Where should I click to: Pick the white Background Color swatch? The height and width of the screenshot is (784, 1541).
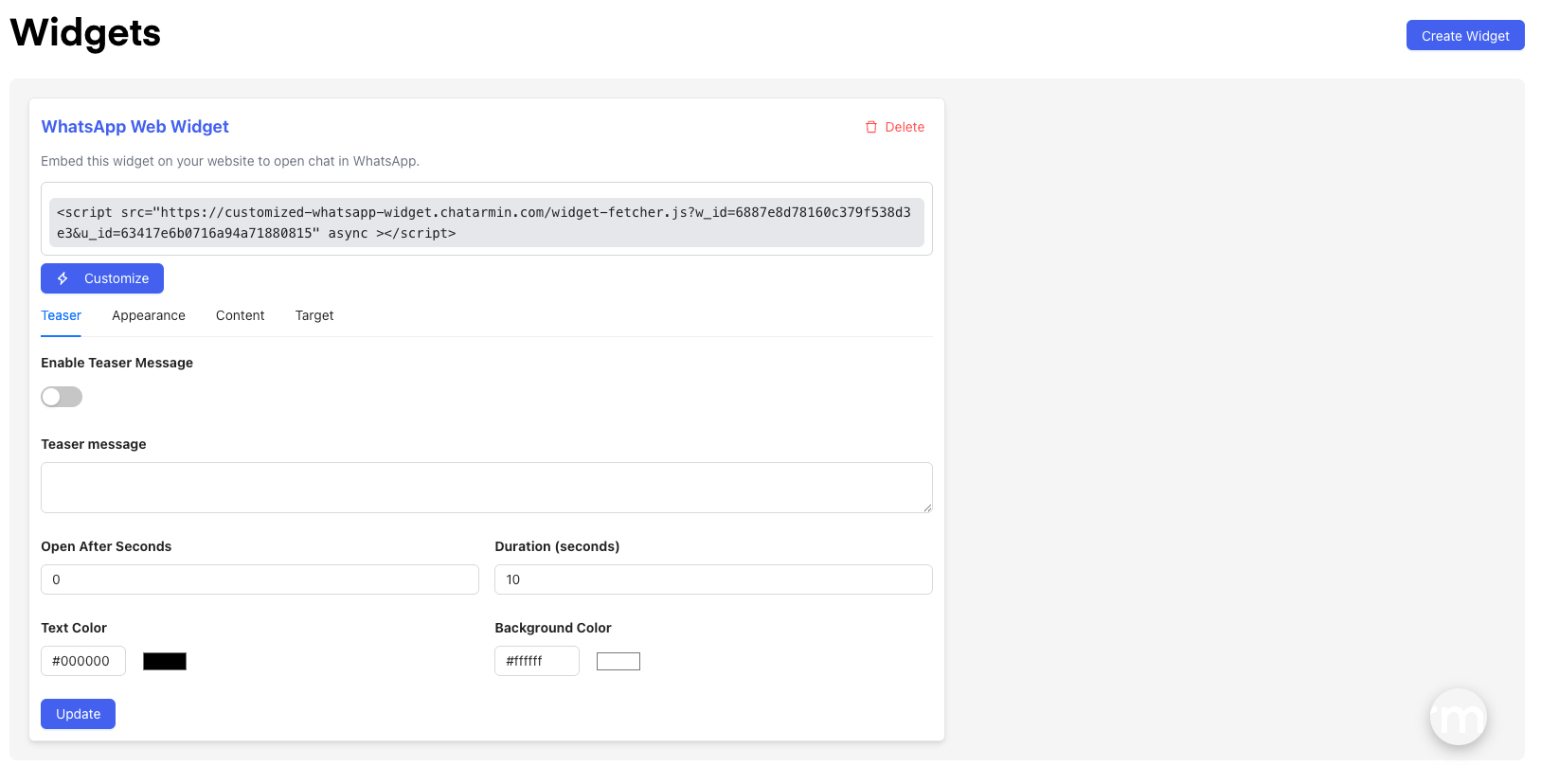(618, 661)
